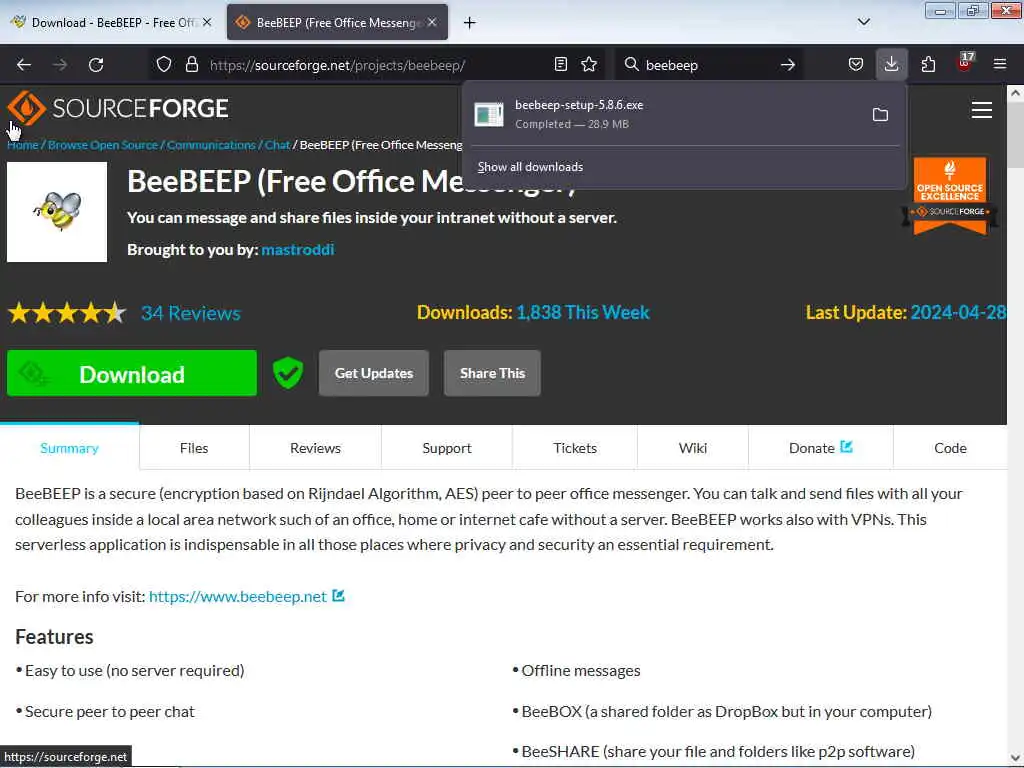
Task: Open the Firefox application menu
Action: pyautogui.click(x=1000, y=65)
